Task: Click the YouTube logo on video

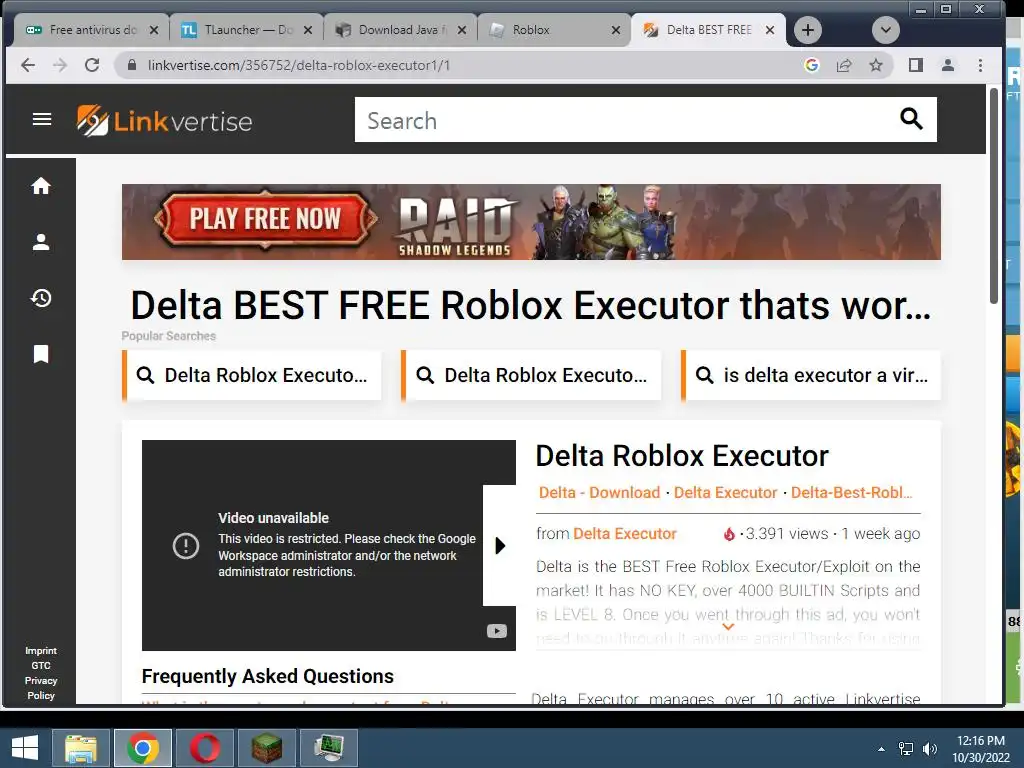Action: (496, 631)
